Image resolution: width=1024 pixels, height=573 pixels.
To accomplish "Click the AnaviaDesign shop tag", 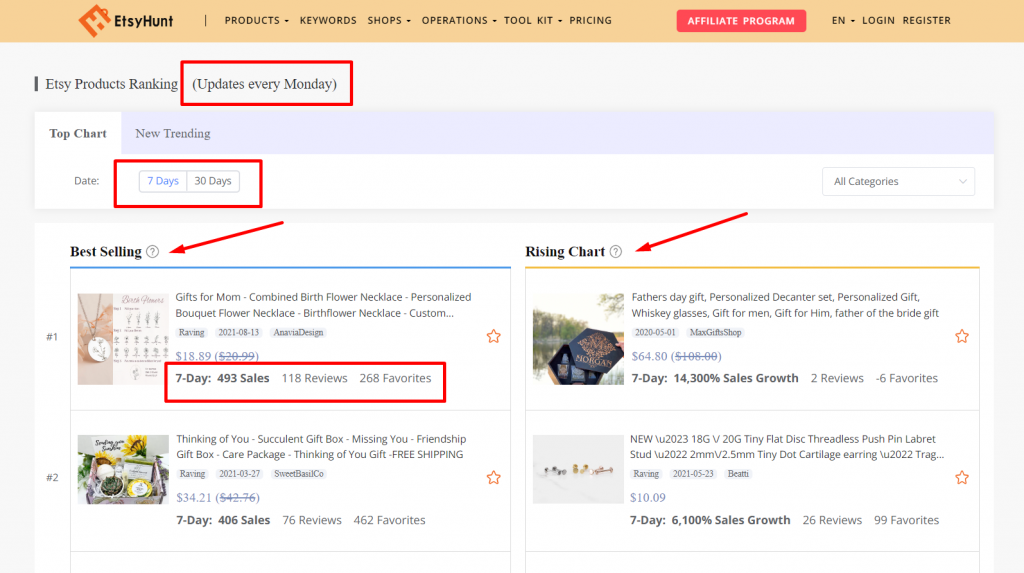I will pyautogui.click(x=299, y=332).
